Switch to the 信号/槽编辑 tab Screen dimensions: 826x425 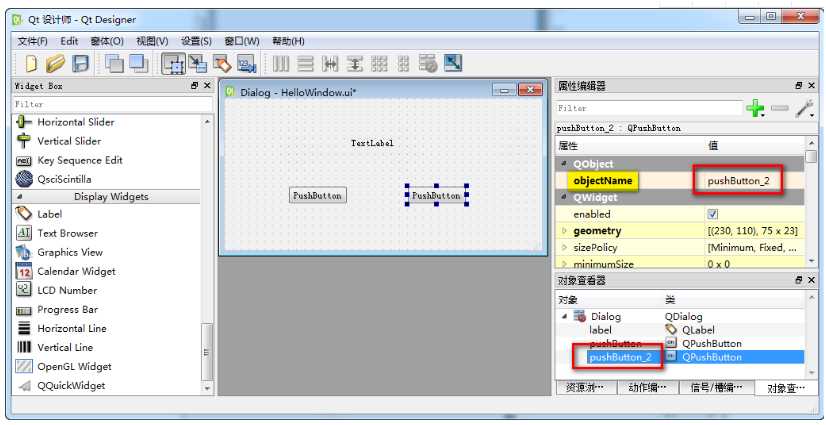pyautogui.click(x=714, y=388)
